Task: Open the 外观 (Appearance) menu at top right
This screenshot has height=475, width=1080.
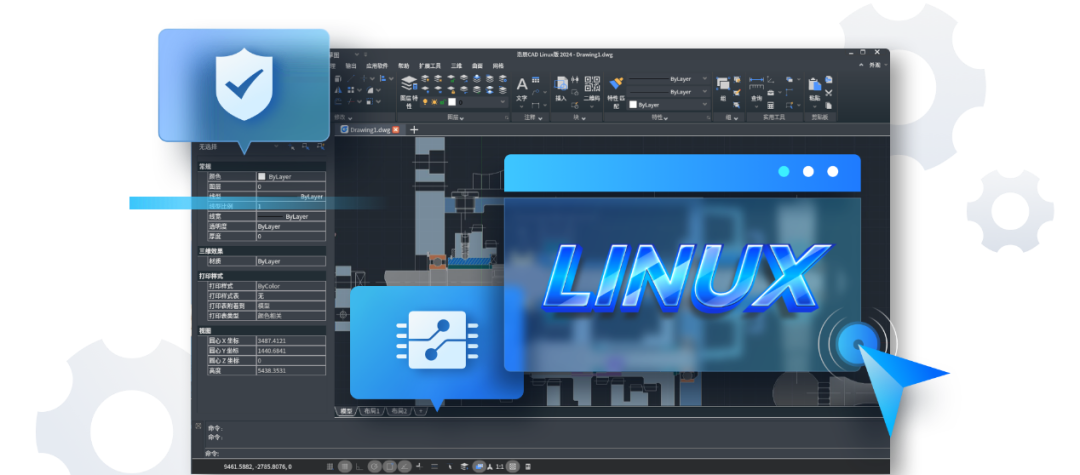Action: click(x=875, y=65)
